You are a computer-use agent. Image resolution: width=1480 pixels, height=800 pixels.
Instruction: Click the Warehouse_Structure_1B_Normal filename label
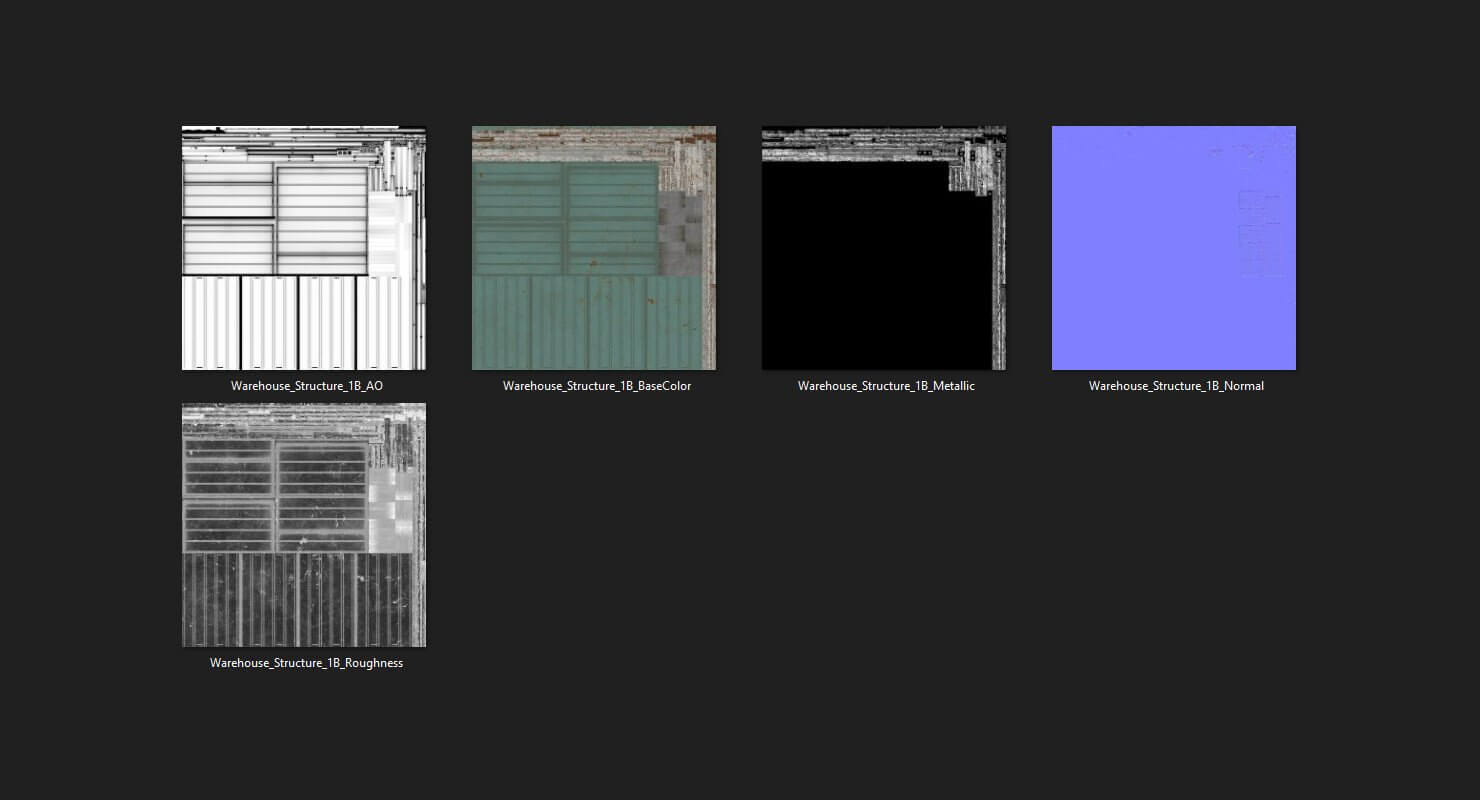(x=1176, y=386)
